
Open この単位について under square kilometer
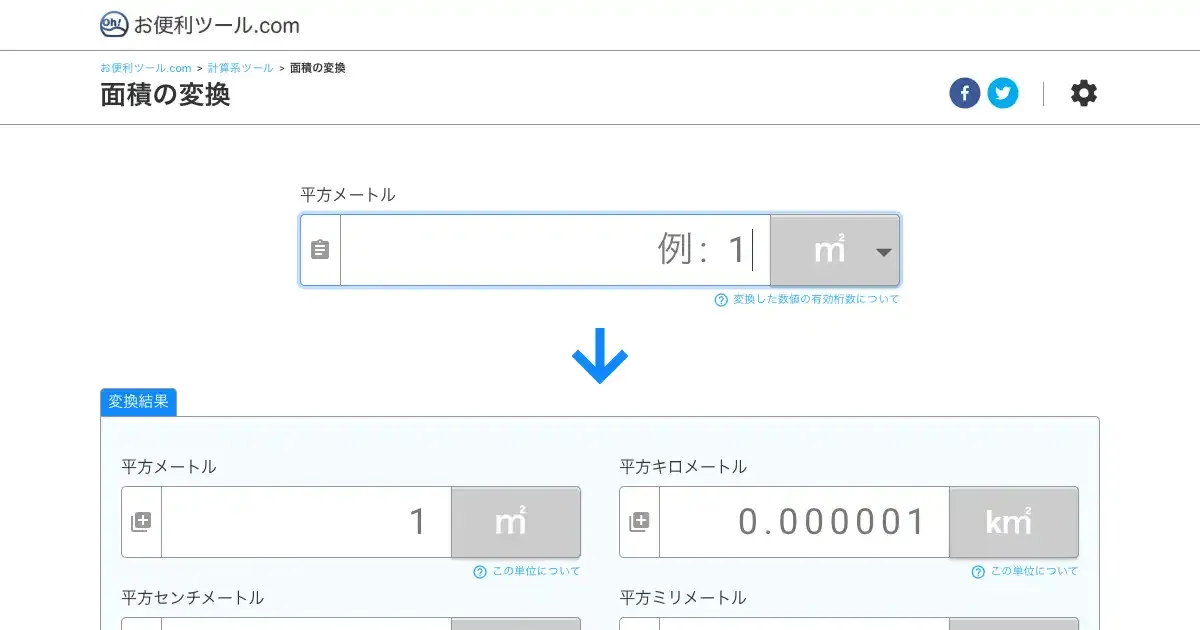pos(1034,572)
